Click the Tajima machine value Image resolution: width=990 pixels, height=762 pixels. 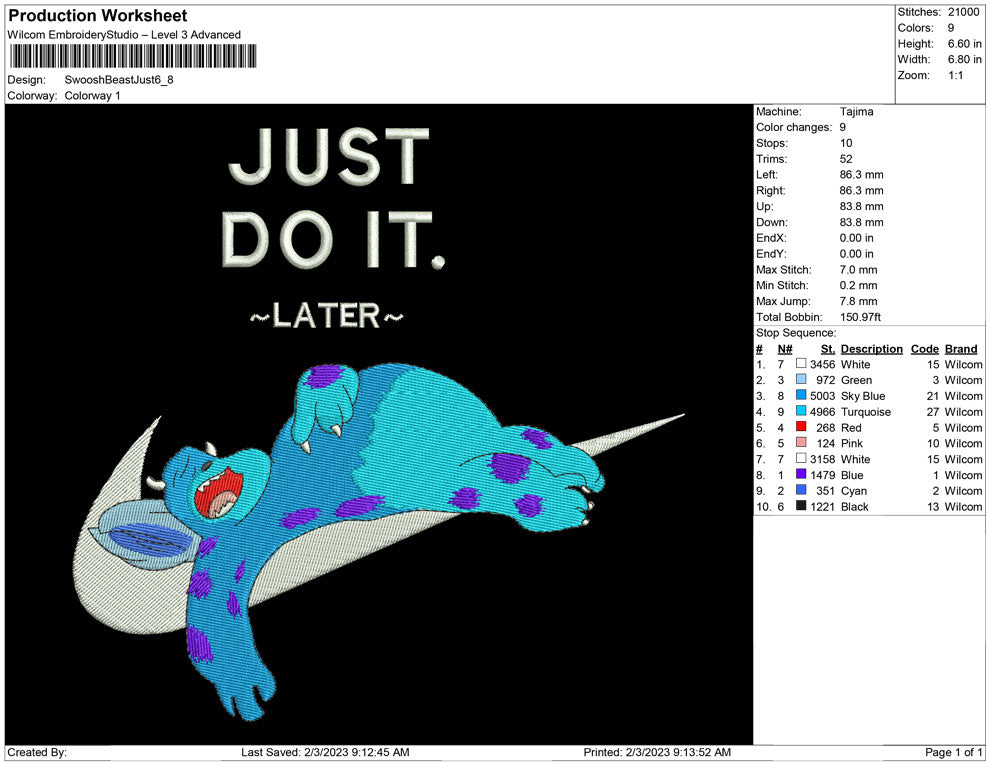856,112
